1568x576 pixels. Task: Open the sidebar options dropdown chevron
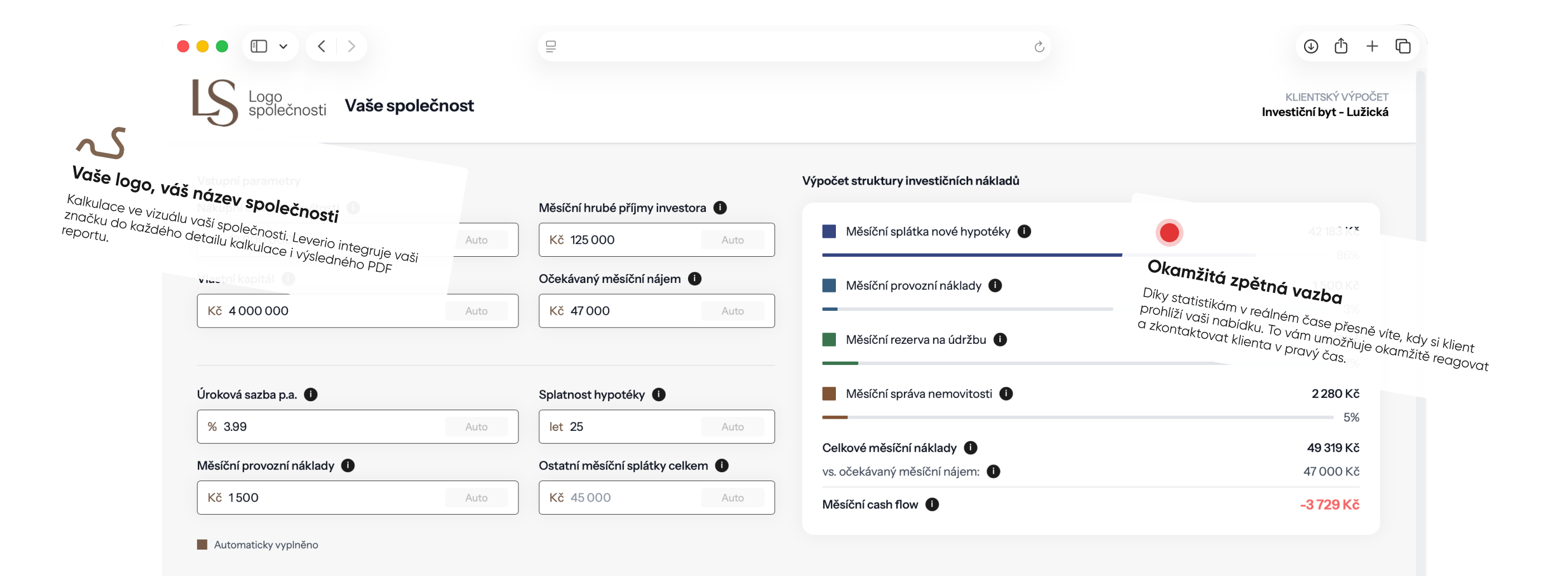point(283,46)
